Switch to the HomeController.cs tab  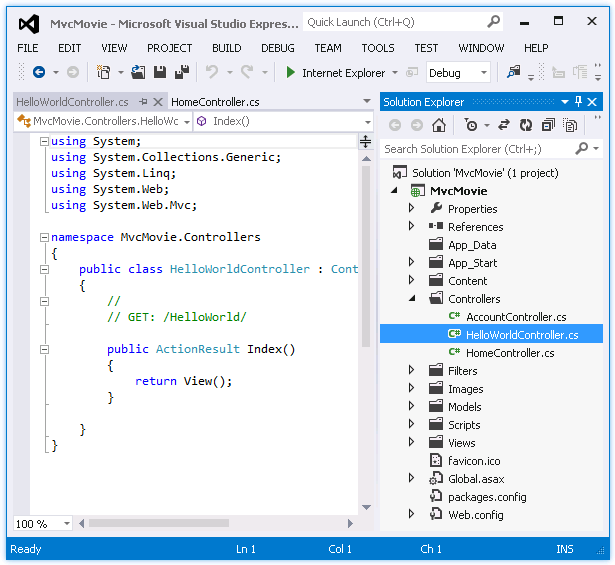(x=215, y=102)
